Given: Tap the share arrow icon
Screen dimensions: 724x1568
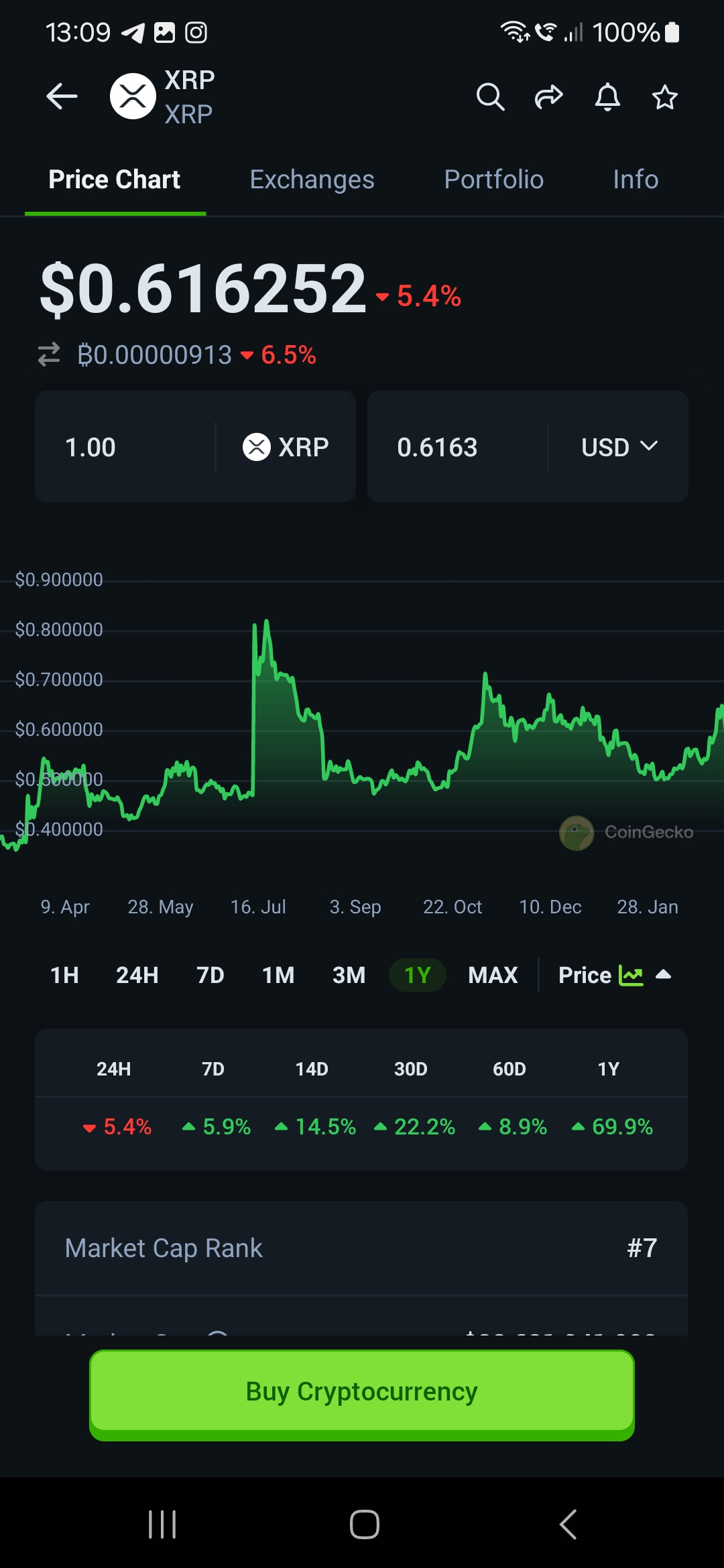Looking at the screenshot, I should (x=548, y=97).
